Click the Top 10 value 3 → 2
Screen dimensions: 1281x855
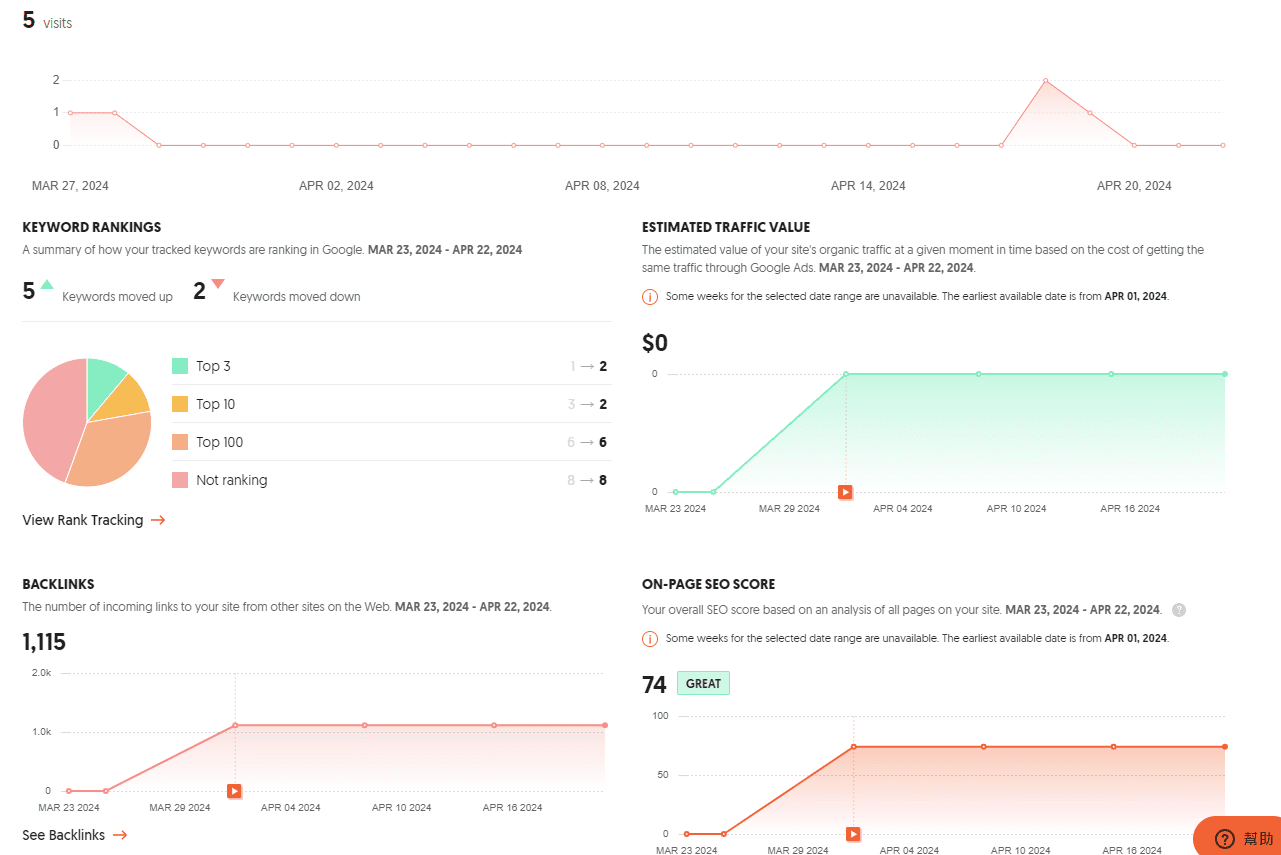pyautogui.click(x=589, y=404)
